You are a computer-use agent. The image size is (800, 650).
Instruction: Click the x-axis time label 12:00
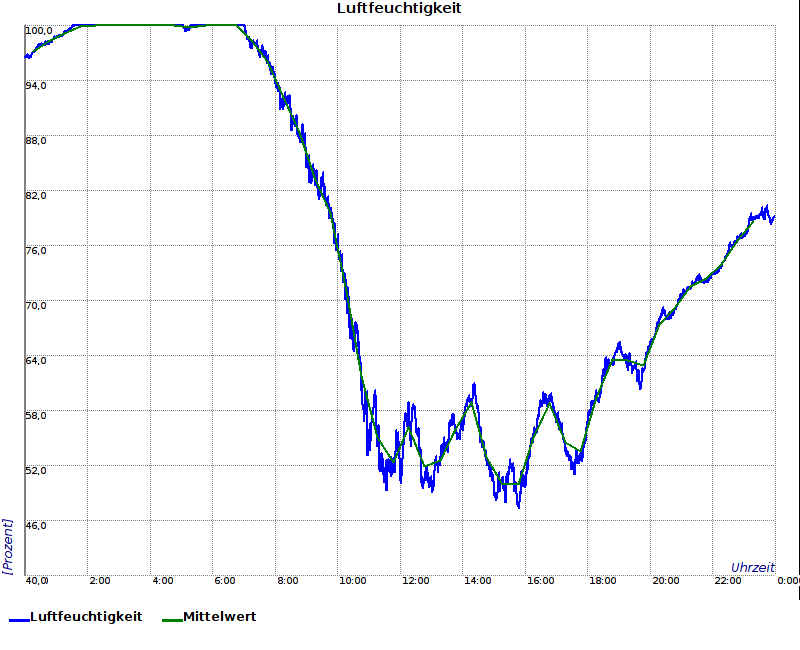coord(416,581)
